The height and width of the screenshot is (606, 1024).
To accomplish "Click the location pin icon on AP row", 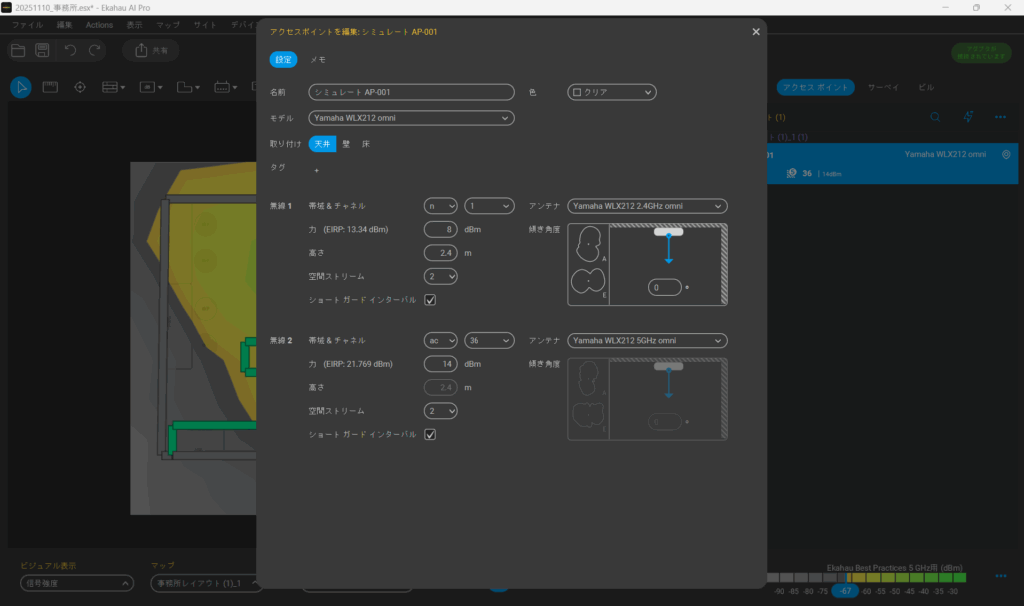I will pos(1005,155).
